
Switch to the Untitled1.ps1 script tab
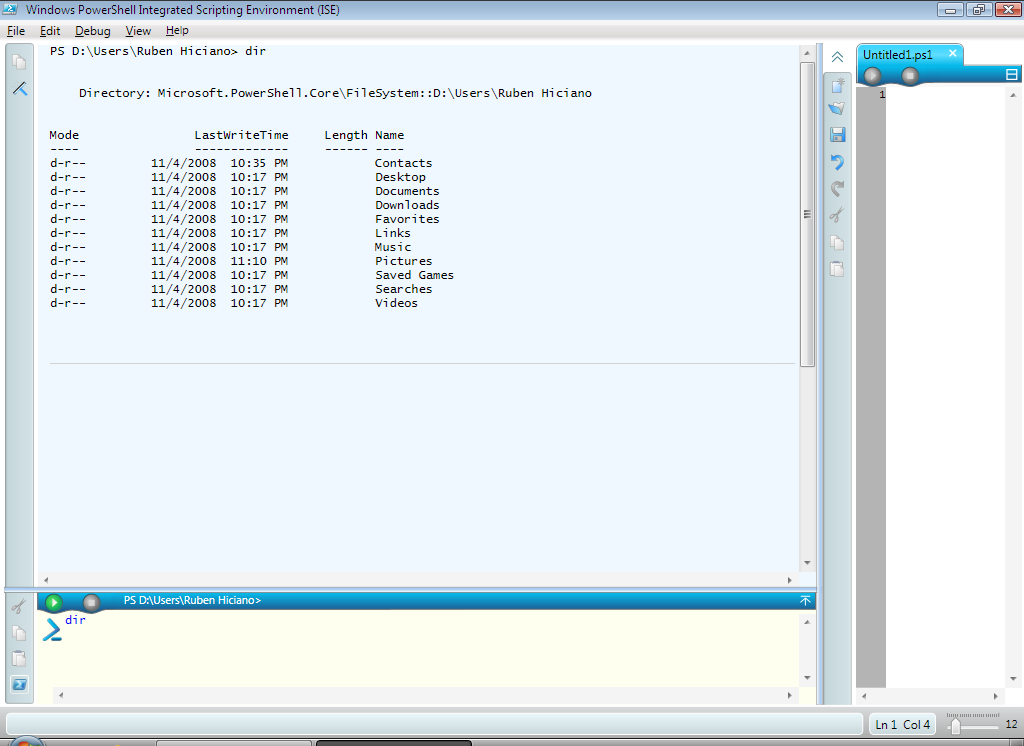(x=898, y=55)
